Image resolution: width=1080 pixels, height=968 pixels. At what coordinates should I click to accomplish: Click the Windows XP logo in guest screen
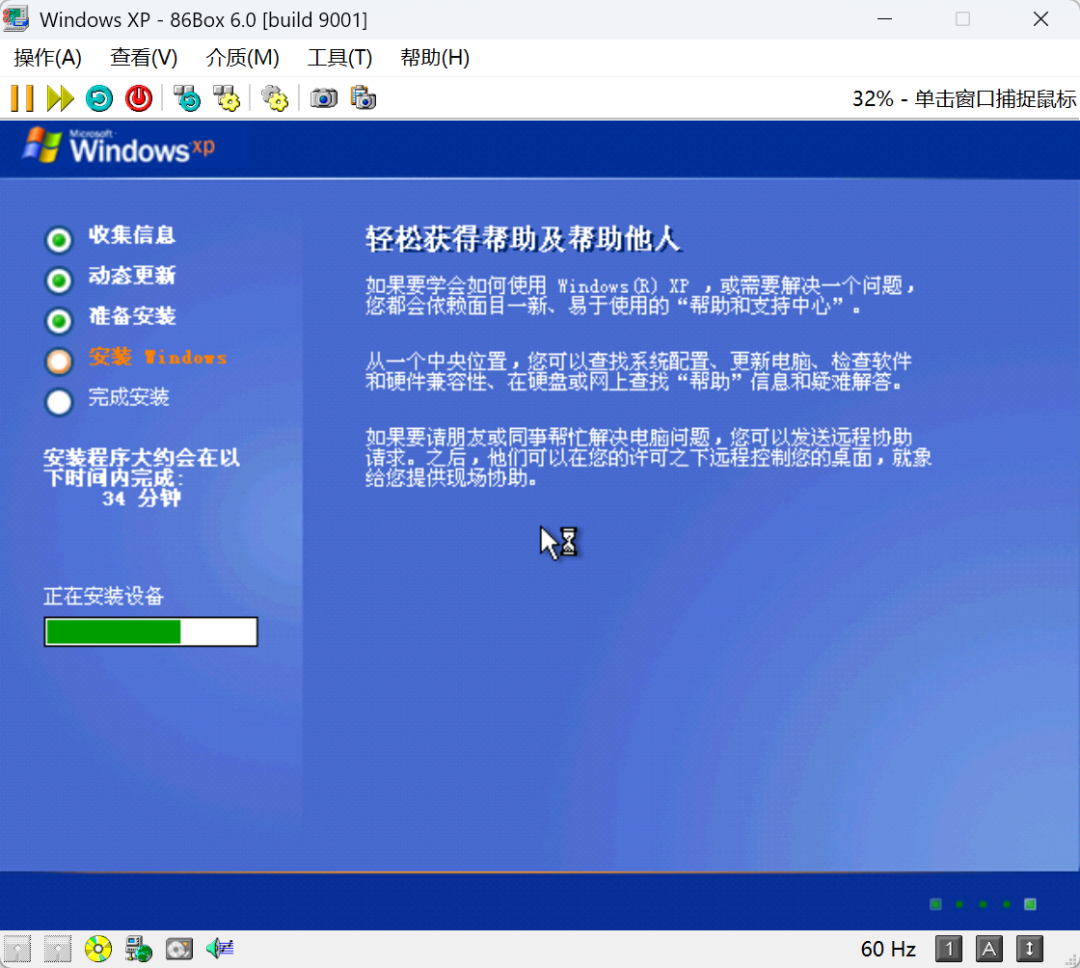[118, 146]
